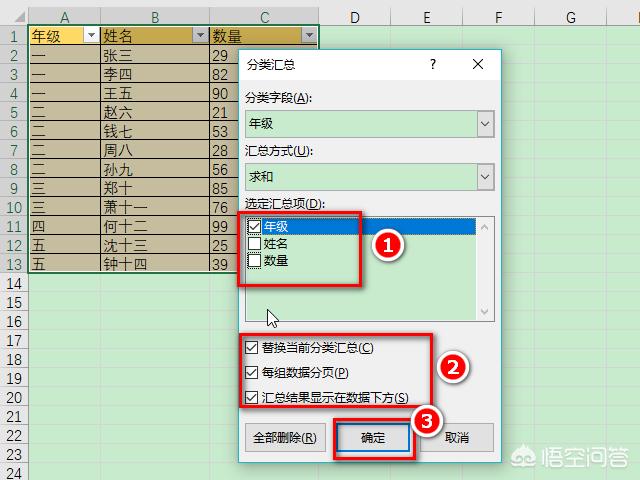Click cell containing 王五

155,93
